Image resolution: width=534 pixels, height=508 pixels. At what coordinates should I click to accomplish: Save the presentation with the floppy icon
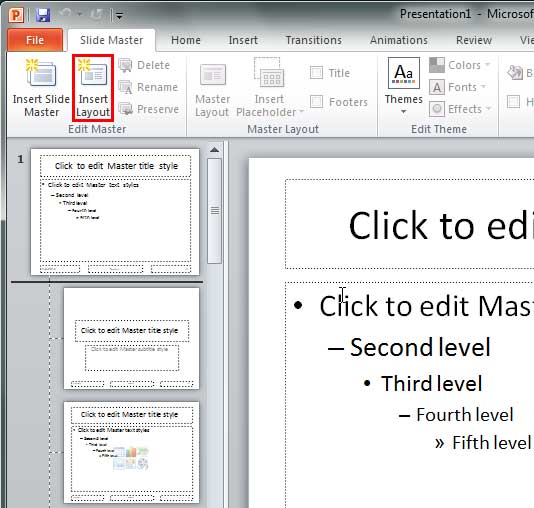pos(43,15)
